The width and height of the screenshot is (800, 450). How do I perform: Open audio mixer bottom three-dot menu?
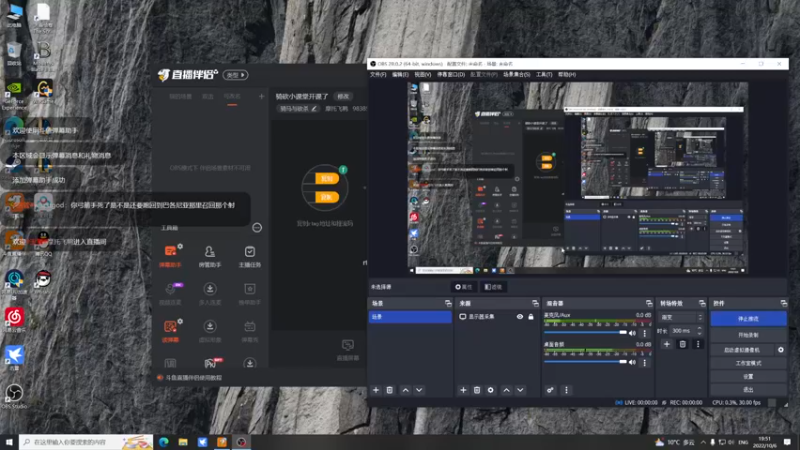click(566, 390)
